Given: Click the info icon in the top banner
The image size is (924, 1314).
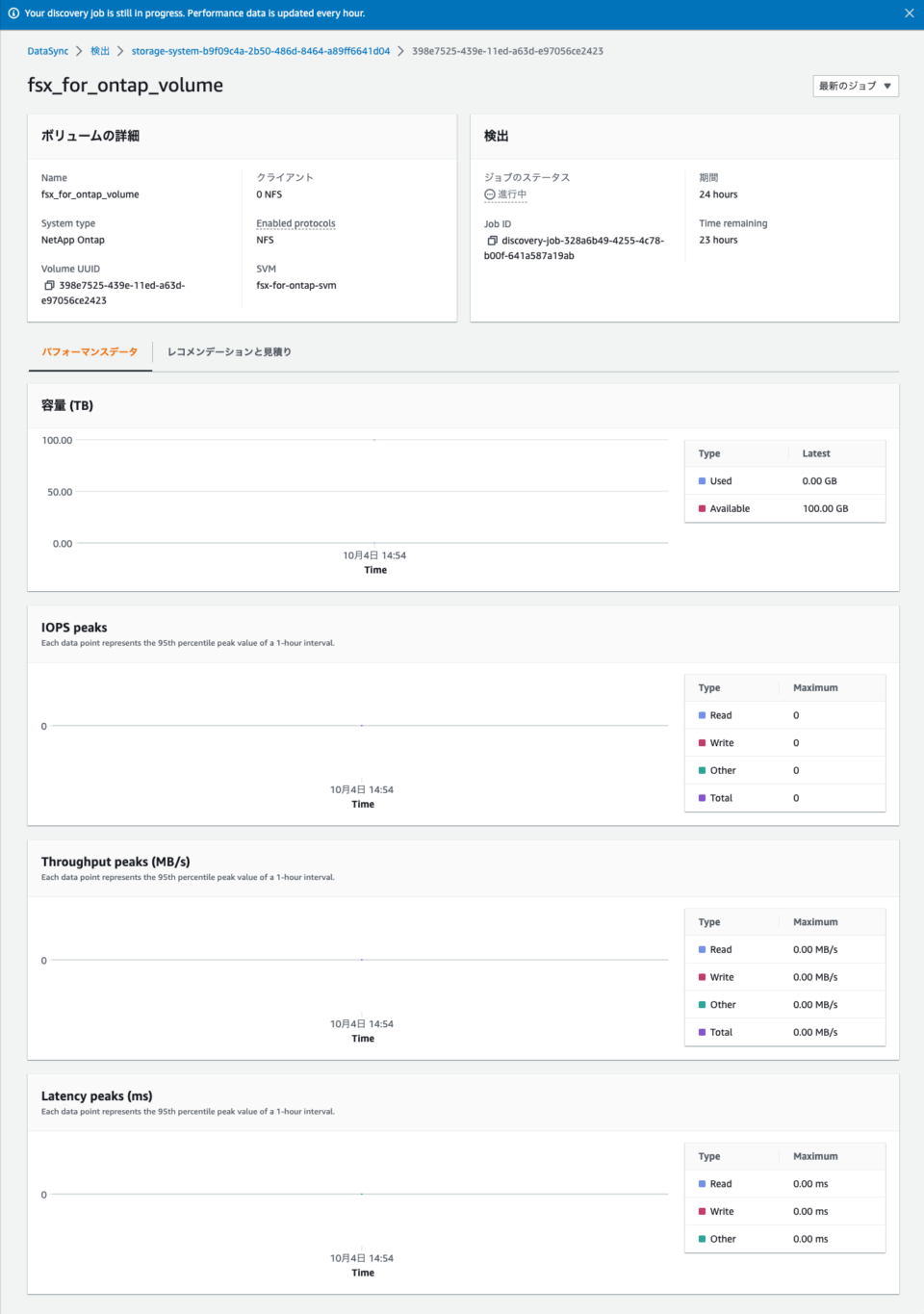Looking at the screenshot, I should tap(13, 13).
